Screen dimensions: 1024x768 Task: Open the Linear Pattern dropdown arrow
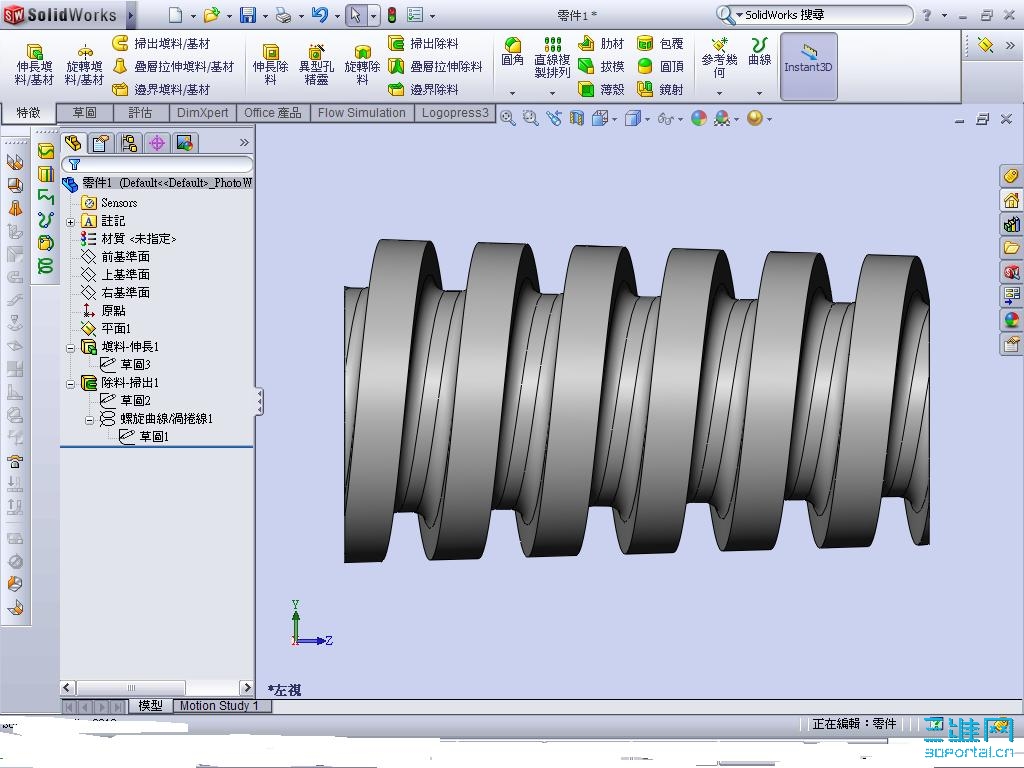tap(552, 93)
